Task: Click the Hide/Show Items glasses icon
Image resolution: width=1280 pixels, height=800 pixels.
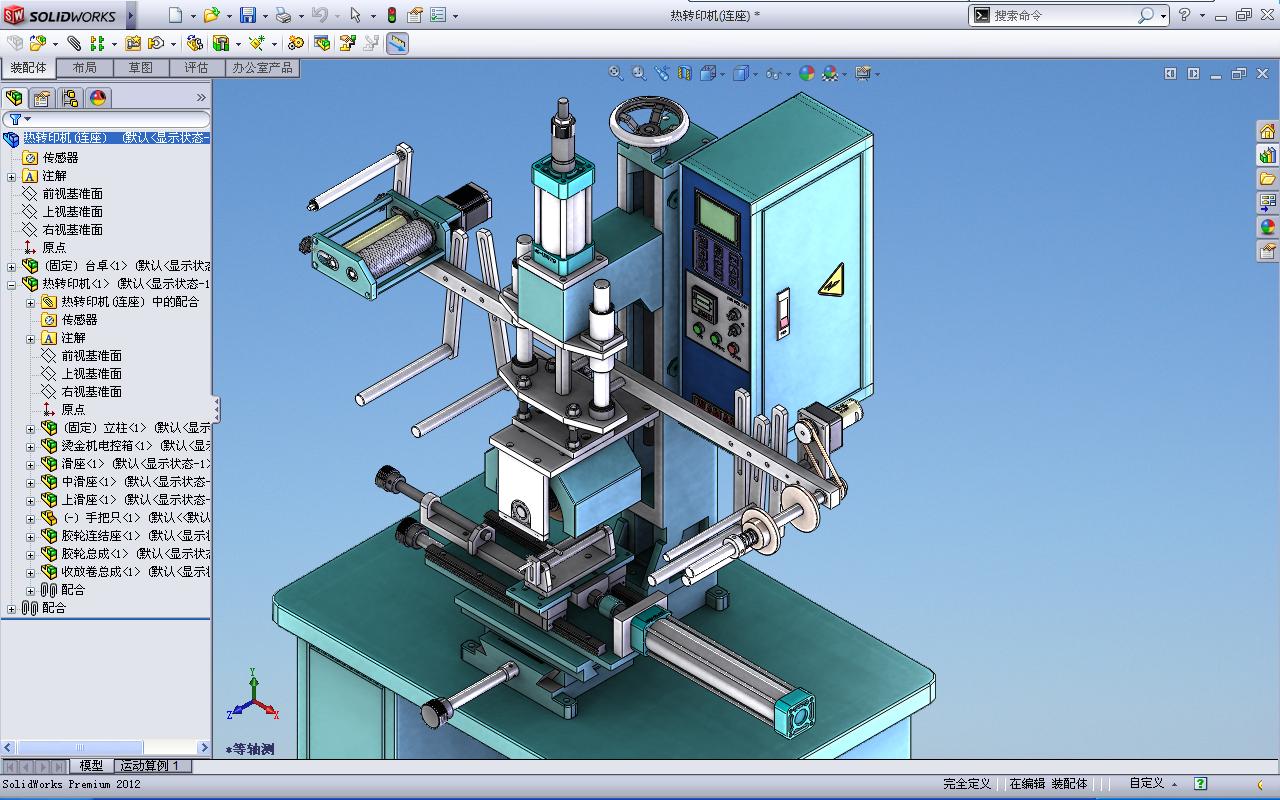Action: pos(773,73)
